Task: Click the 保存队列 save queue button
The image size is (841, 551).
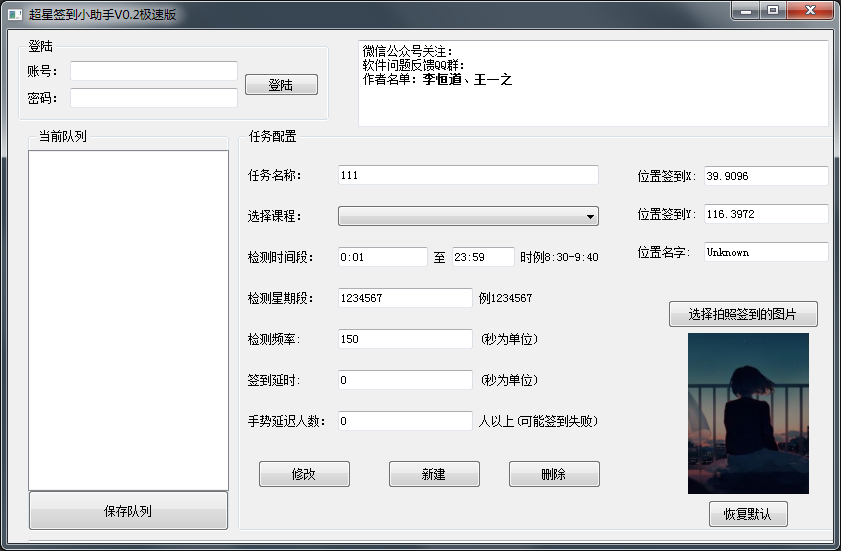Action: 128,511
